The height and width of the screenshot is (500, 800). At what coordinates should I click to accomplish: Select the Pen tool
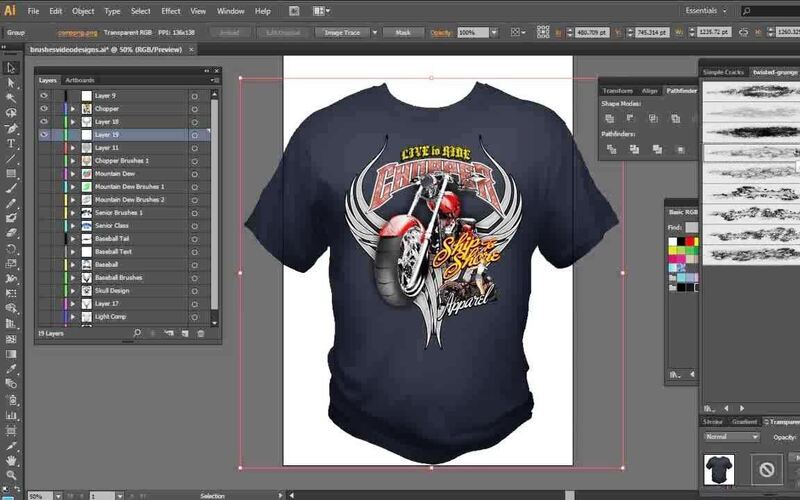coord(11,128)
